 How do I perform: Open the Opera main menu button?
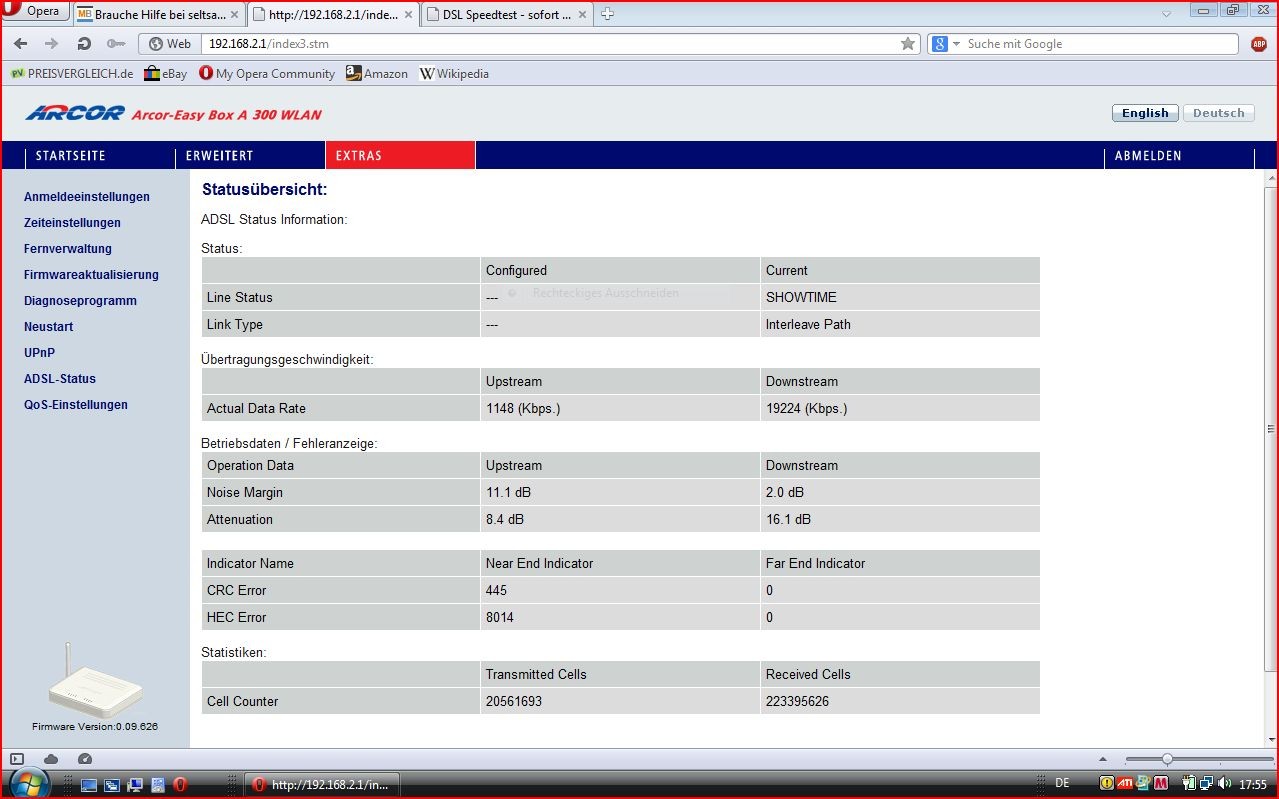(35, 12)
